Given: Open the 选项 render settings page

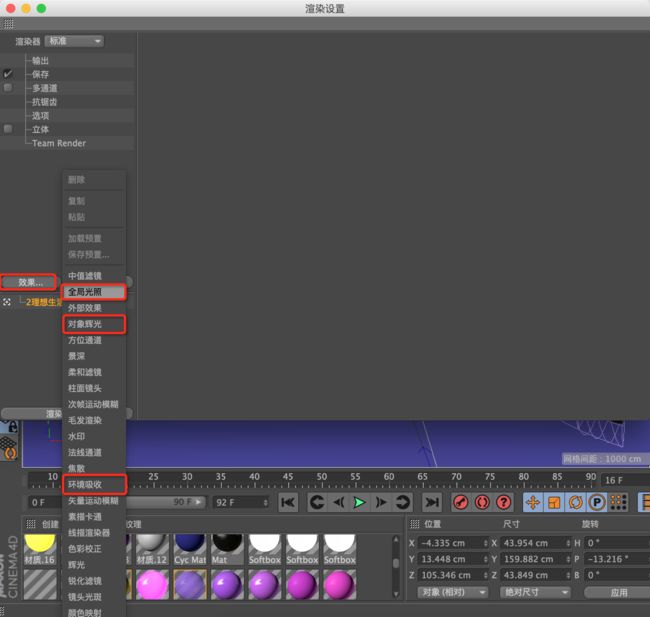Looking at the screenshot, I should point(40,115).
